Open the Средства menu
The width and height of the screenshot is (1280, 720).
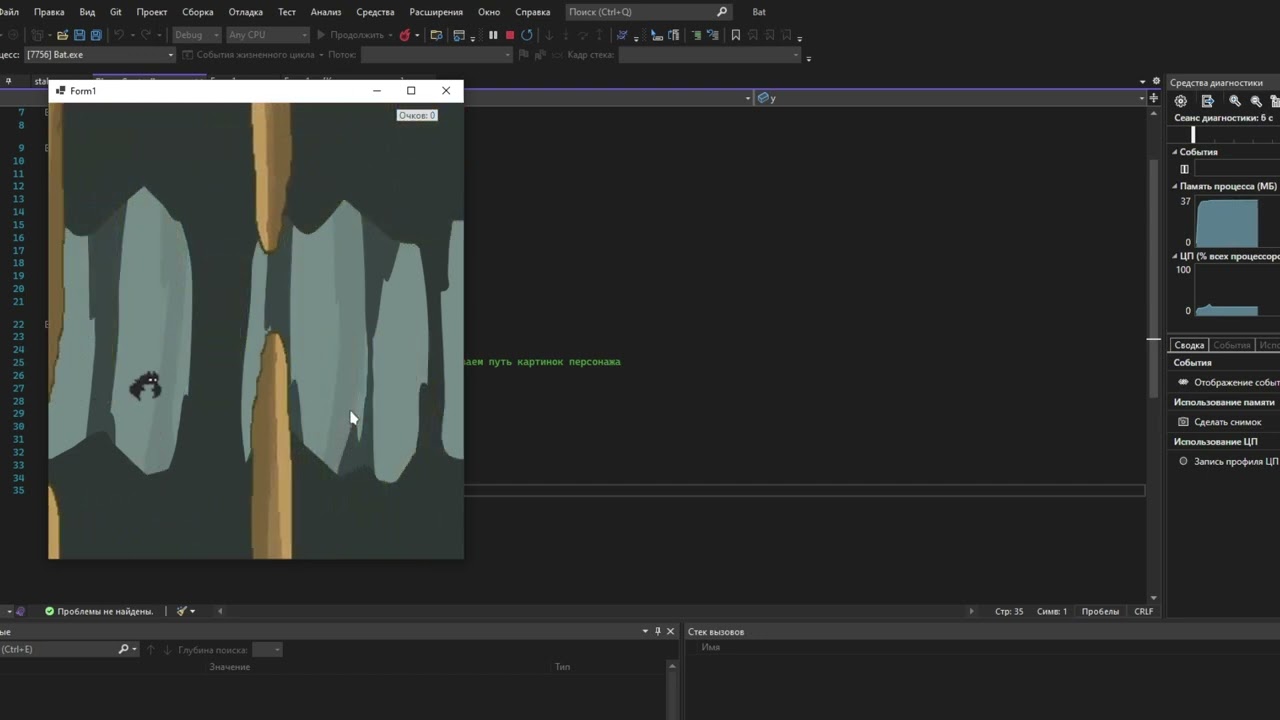(x=375, y=12)
